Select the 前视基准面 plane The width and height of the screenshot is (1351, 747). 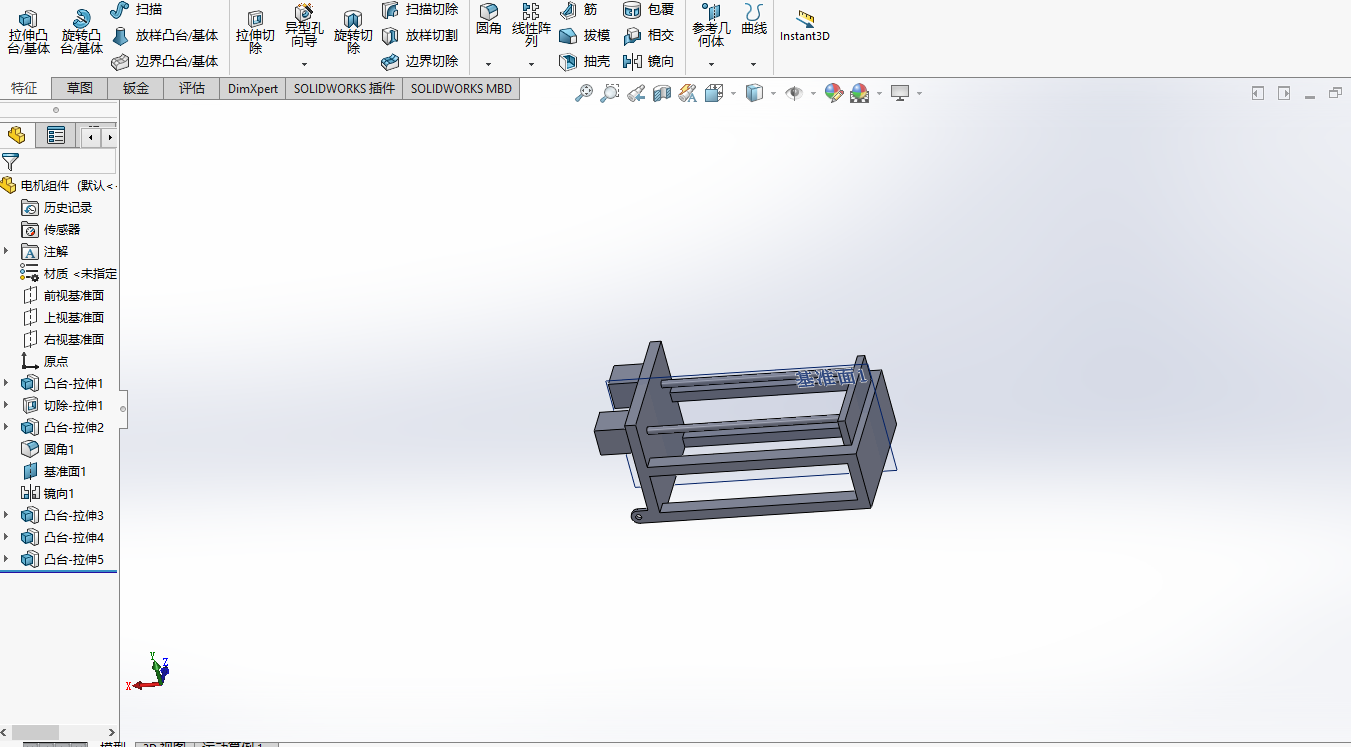pos(62,295)
